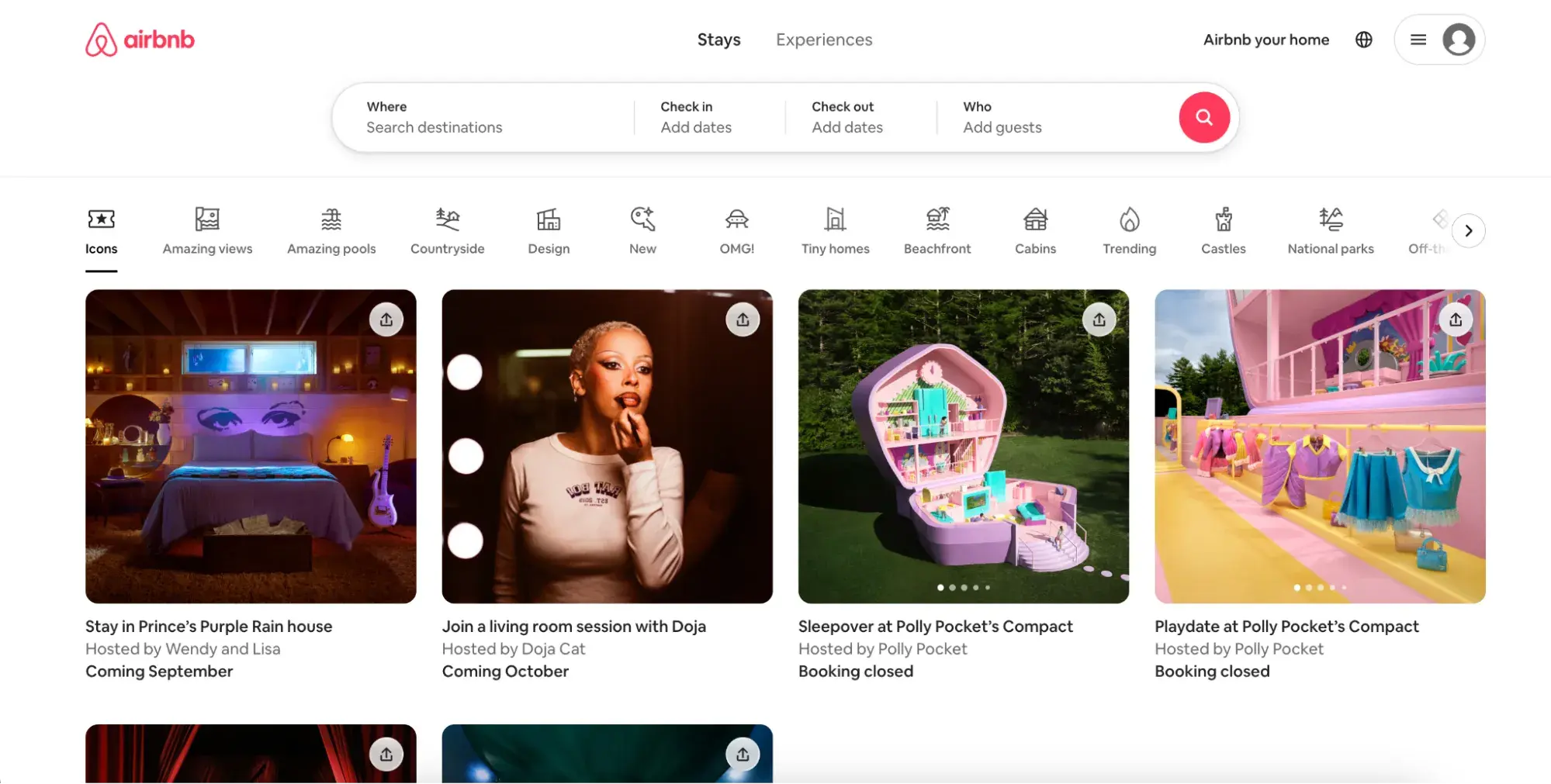Select the Icons category
Image resolution: width=1551 pixels, height=784 pixels.
101,232
